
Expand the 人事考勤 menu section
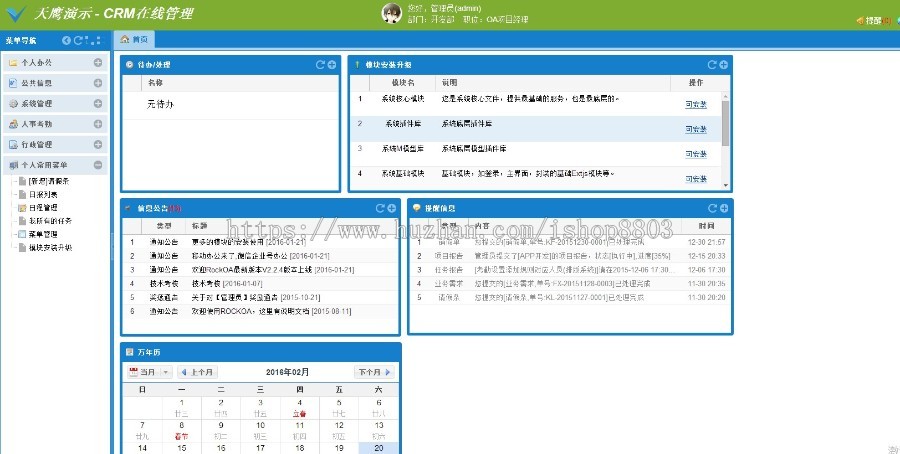pyautogui.click(x=98, y=124)
